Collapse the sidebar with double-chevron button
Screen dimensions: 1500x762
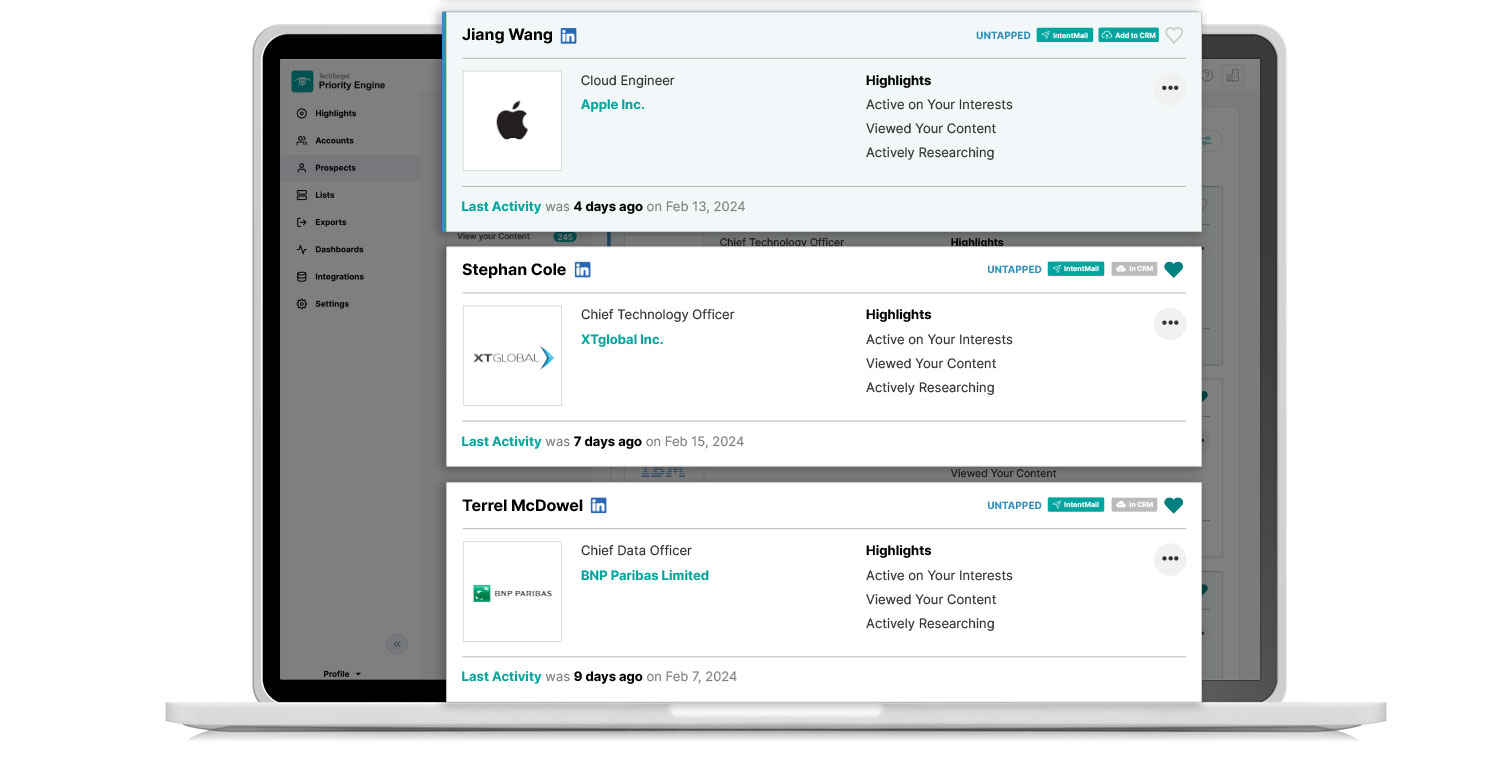coord(397,644)
